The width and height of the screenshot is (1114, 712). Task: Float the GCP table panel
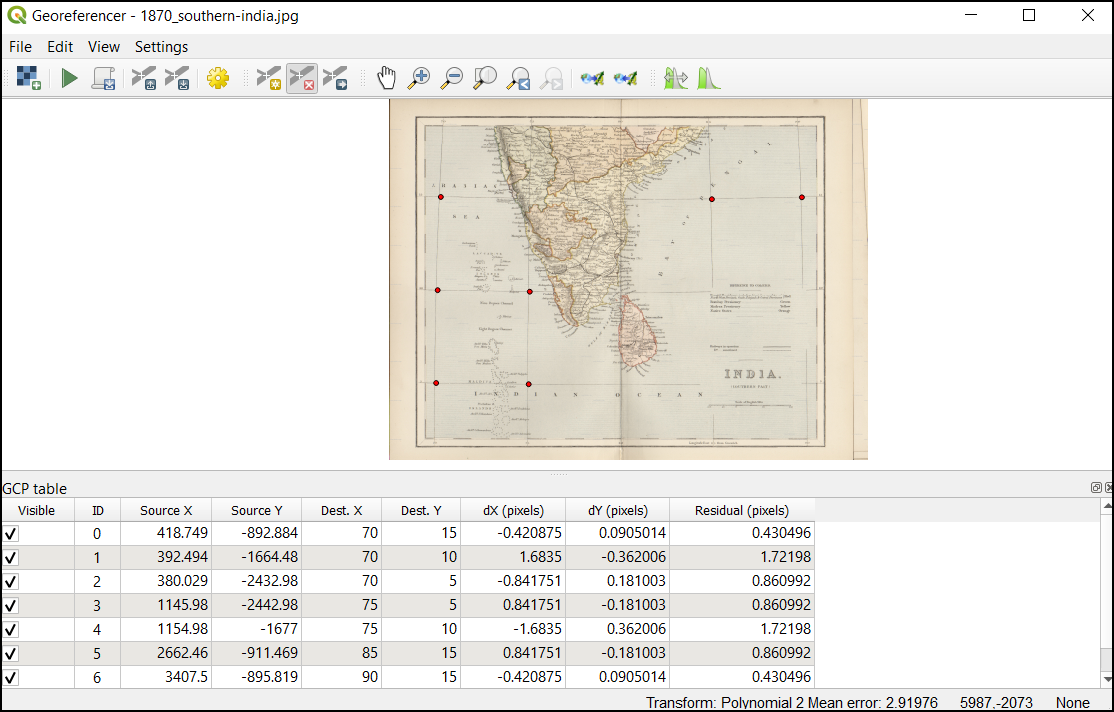click(1096, 488)
